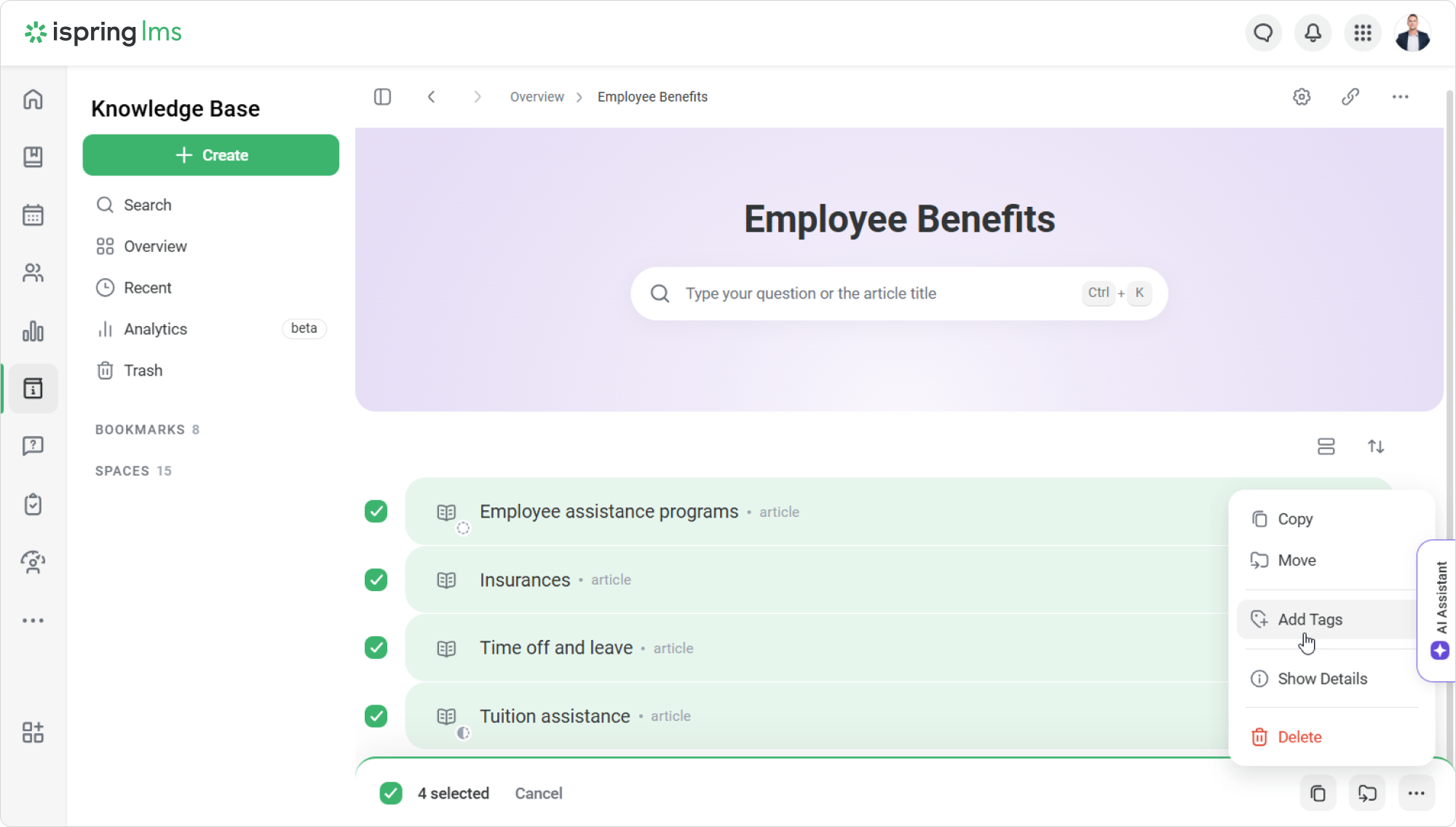1456x827 pixels.
Task: Click the copy link icon
Action: click(1350, 97)
